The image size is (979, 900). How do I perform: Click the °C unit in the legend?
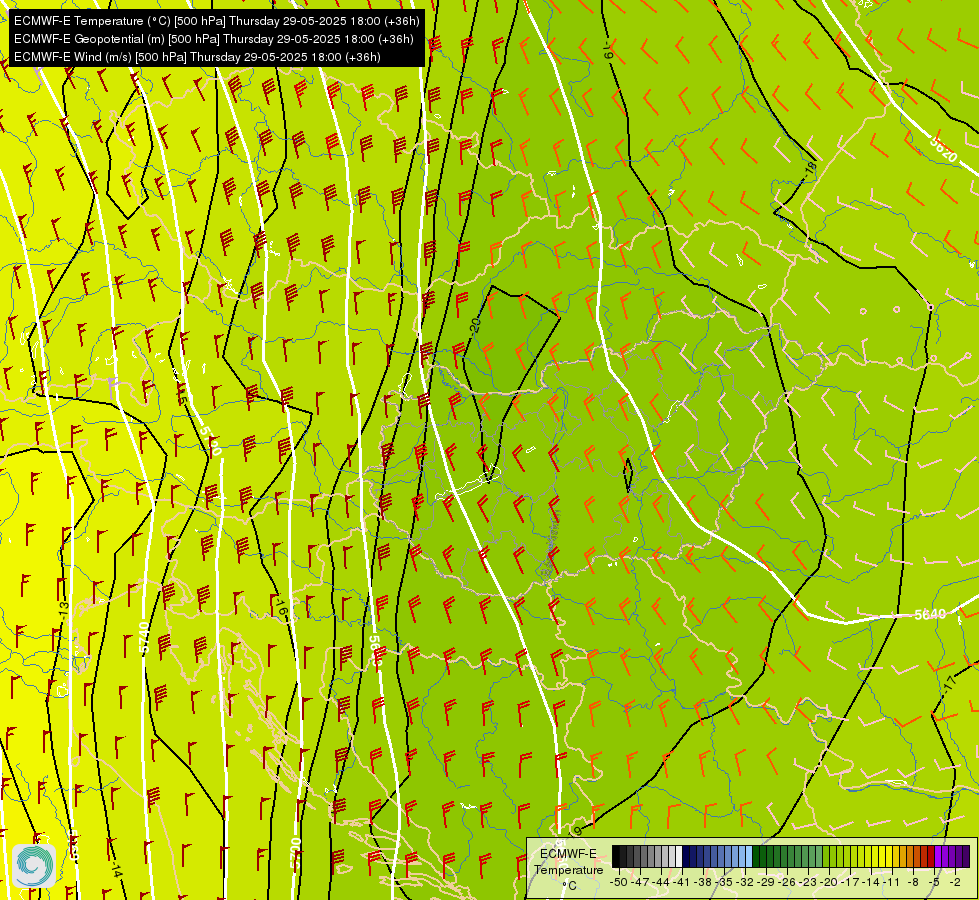[x=569, y=886]
